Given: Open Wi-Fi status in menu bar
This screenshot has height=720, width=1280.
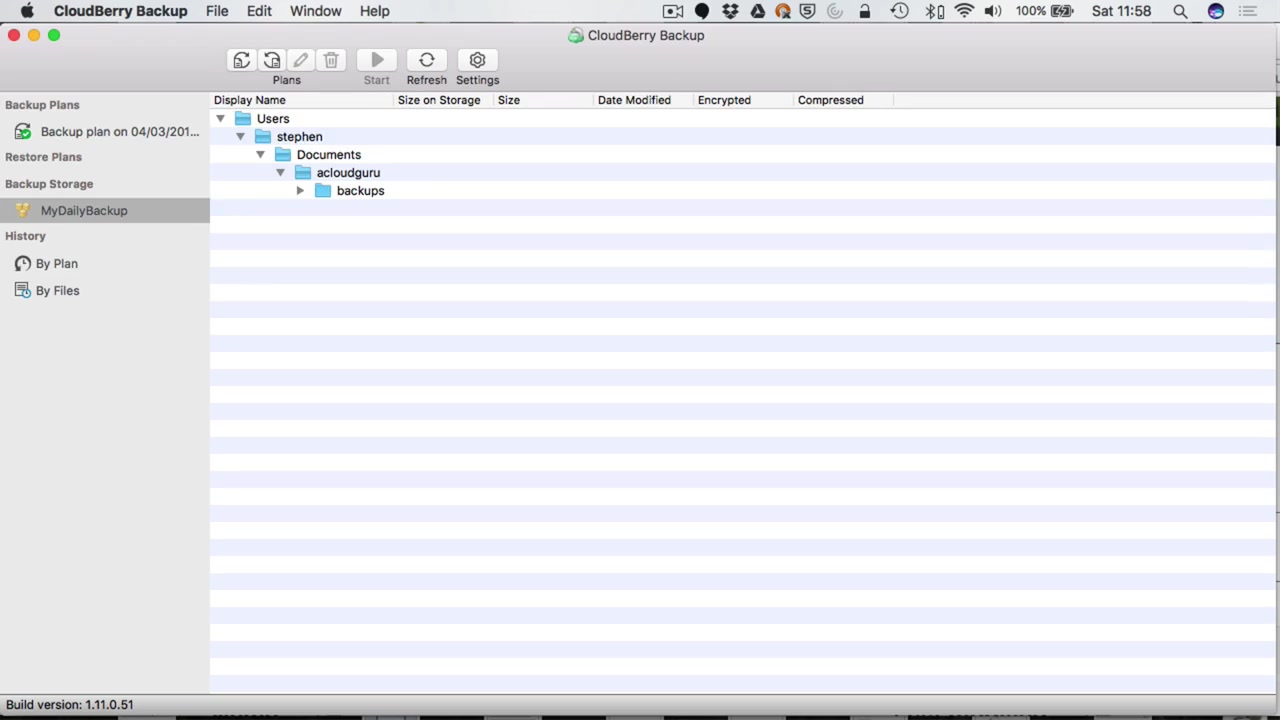Looking at the screenshot, I should point(964,11).
